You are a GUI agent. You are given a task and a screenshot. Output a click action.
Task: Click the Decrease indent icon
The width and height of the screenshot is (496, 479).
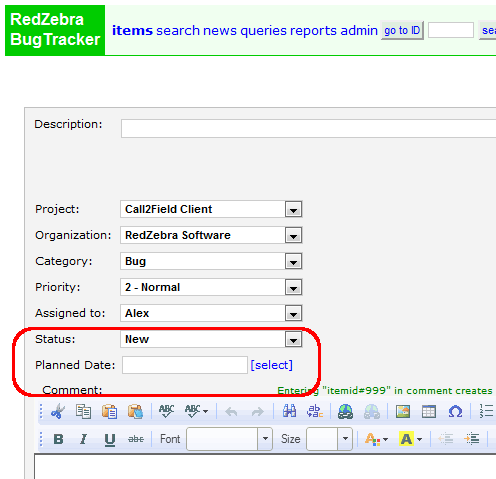tap(445, 439)
